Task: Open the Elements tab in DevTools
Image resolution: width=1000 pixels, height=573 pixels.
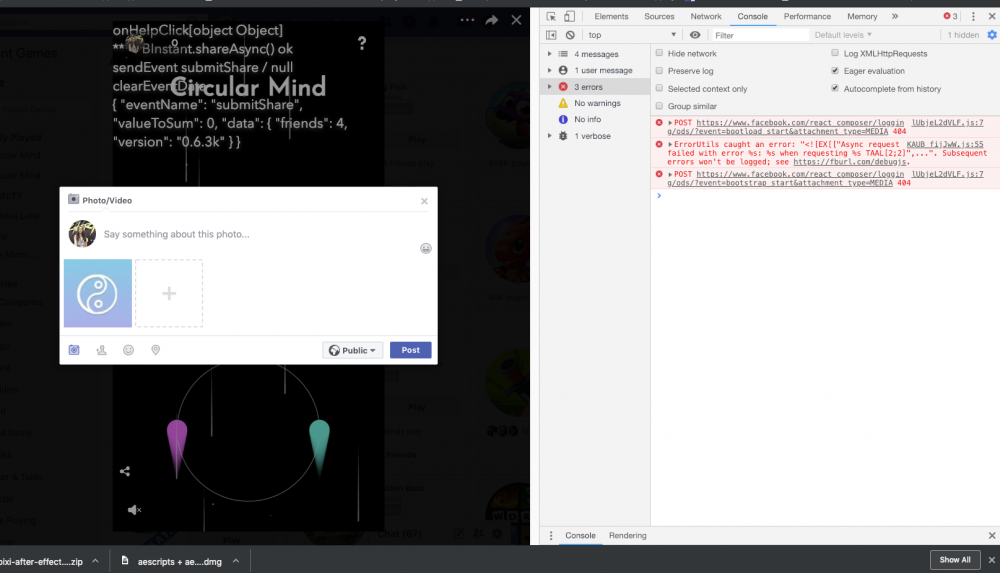Action: click(611, 16)
